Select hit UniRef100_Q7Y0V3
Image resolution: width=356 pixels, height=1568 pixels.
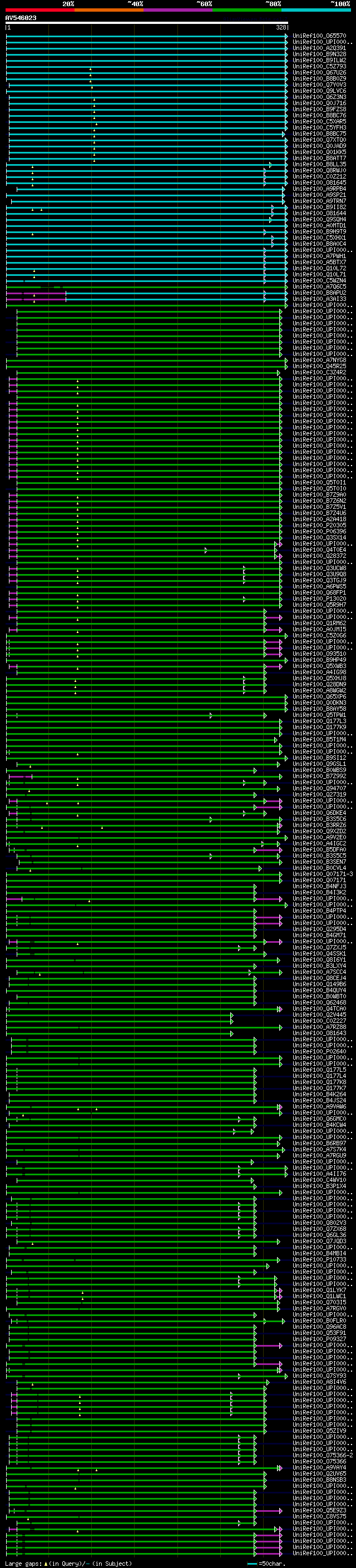click(x=319, y=85)
